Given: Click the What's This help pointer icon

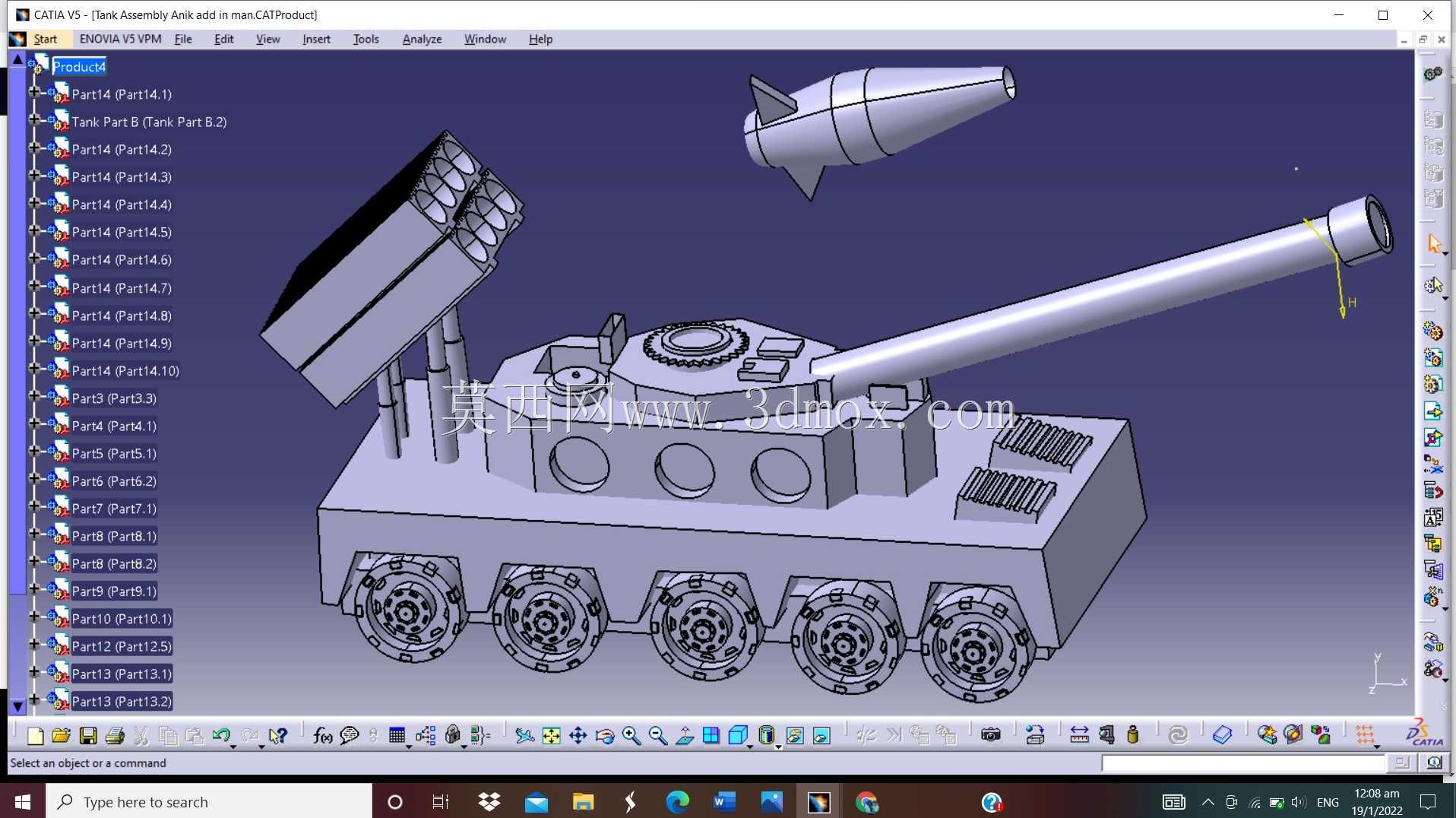Looking at the screenshot, I should point(278,735).
